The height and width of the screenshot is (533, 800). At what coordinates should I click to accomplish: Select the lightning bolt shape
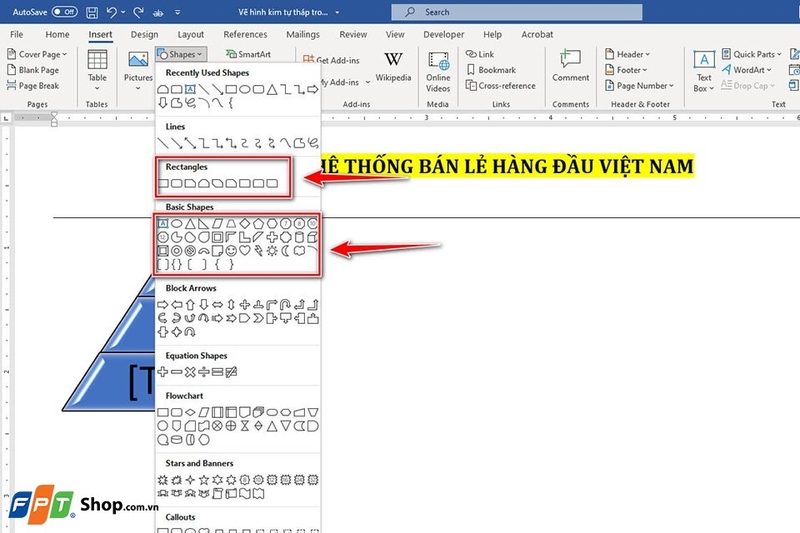[258, 250]
